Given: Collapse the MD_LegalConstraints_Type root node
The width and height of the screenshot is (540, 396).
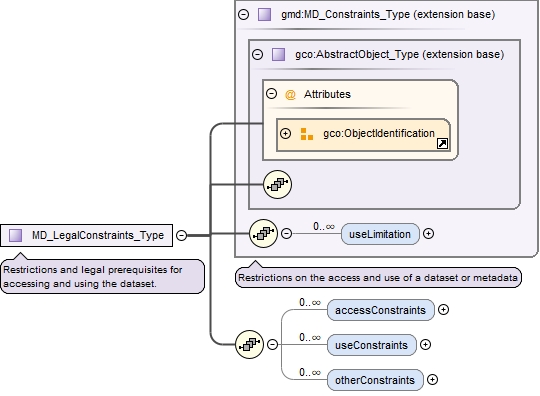Looking at the screenshot, I should [x=181, y=235].
